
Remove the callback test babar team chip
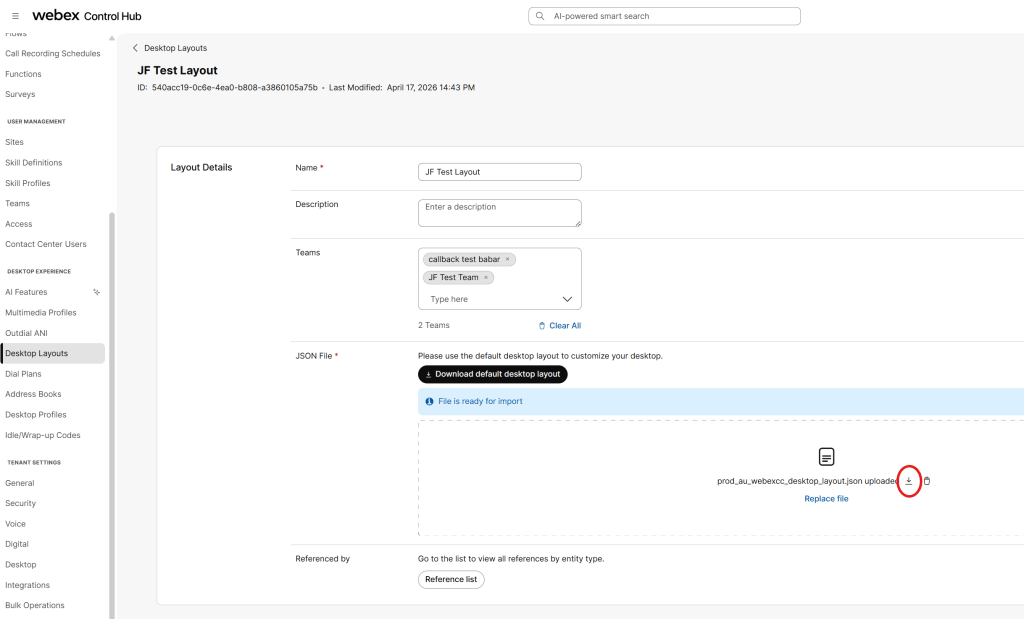[x=507, y=259]
